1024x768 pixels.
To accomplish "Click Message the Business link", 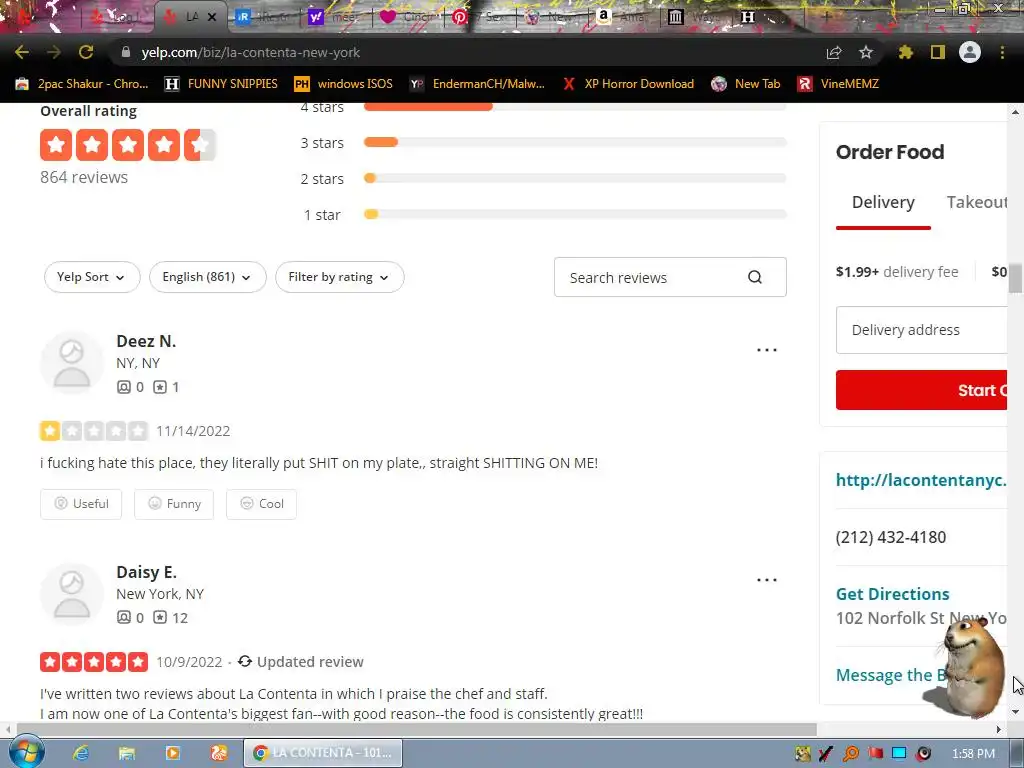I will (x=891, y=675).
